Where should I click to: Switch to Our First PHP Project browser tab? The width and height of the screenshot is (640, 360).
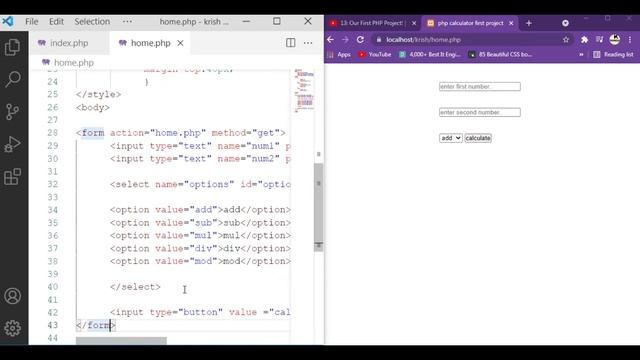point(372,23)
